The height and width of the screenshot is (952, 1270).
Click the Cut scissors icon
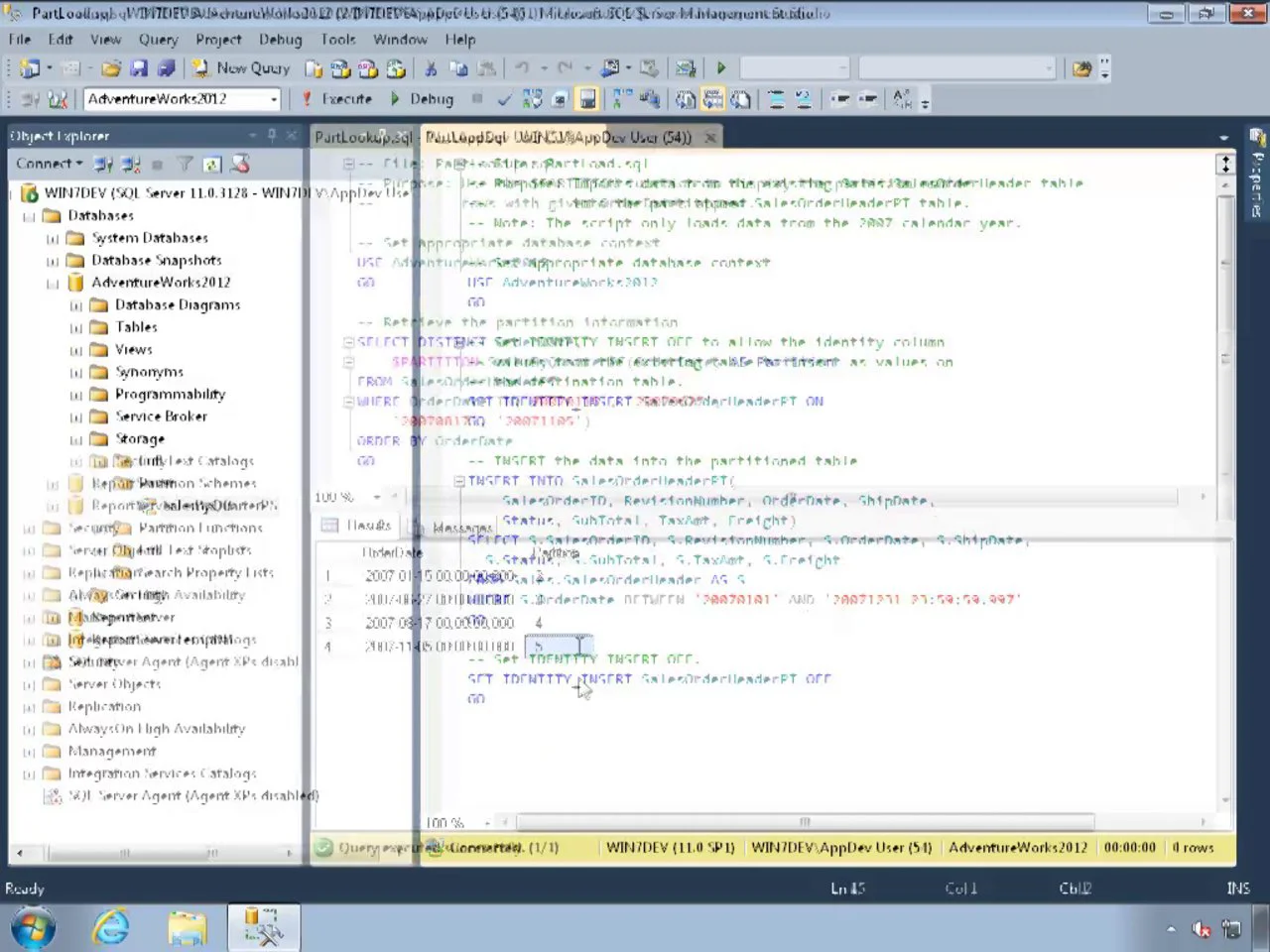(431, 68)
